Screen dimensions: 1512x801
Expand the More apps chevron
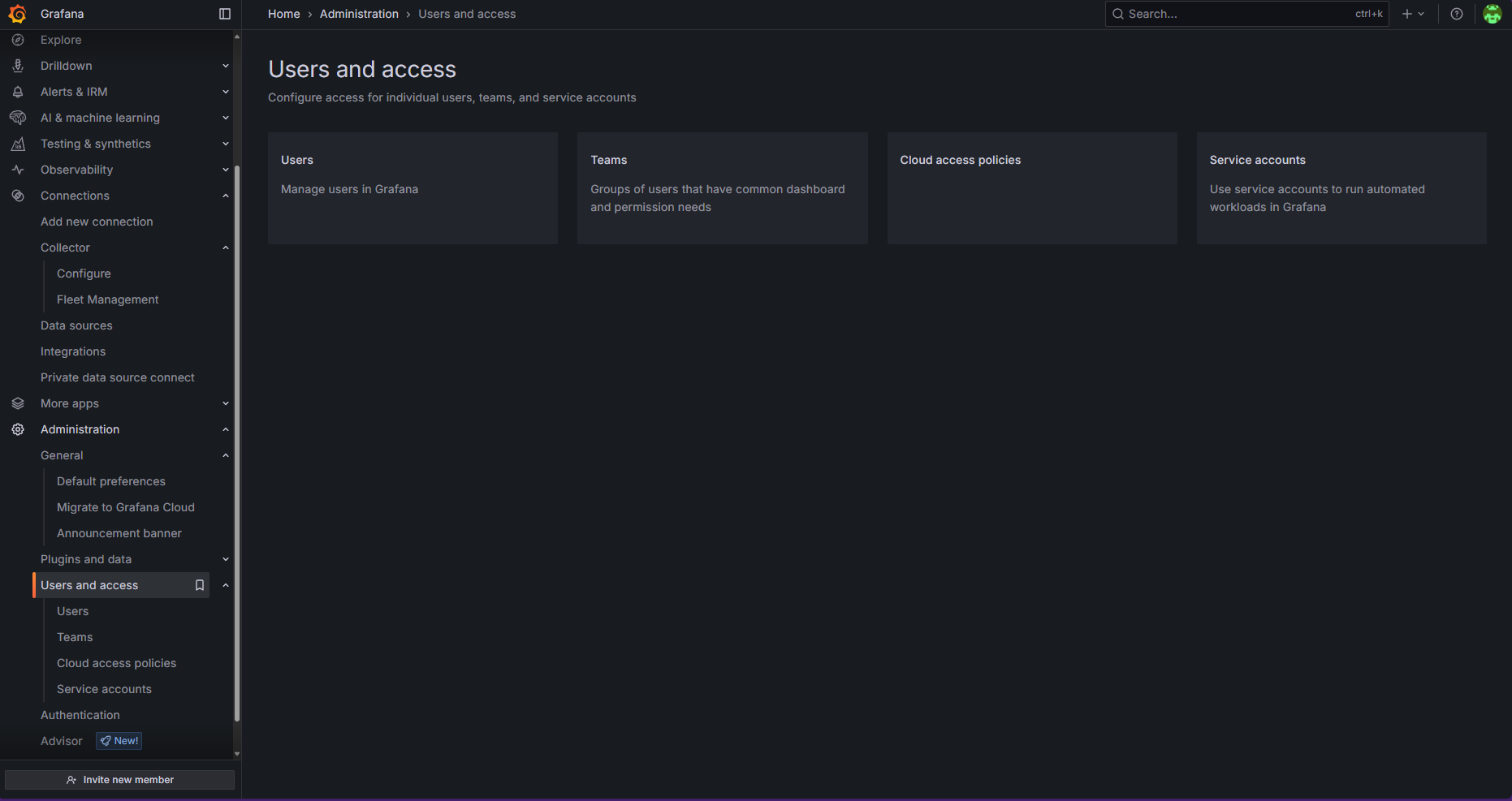[226, 403]
